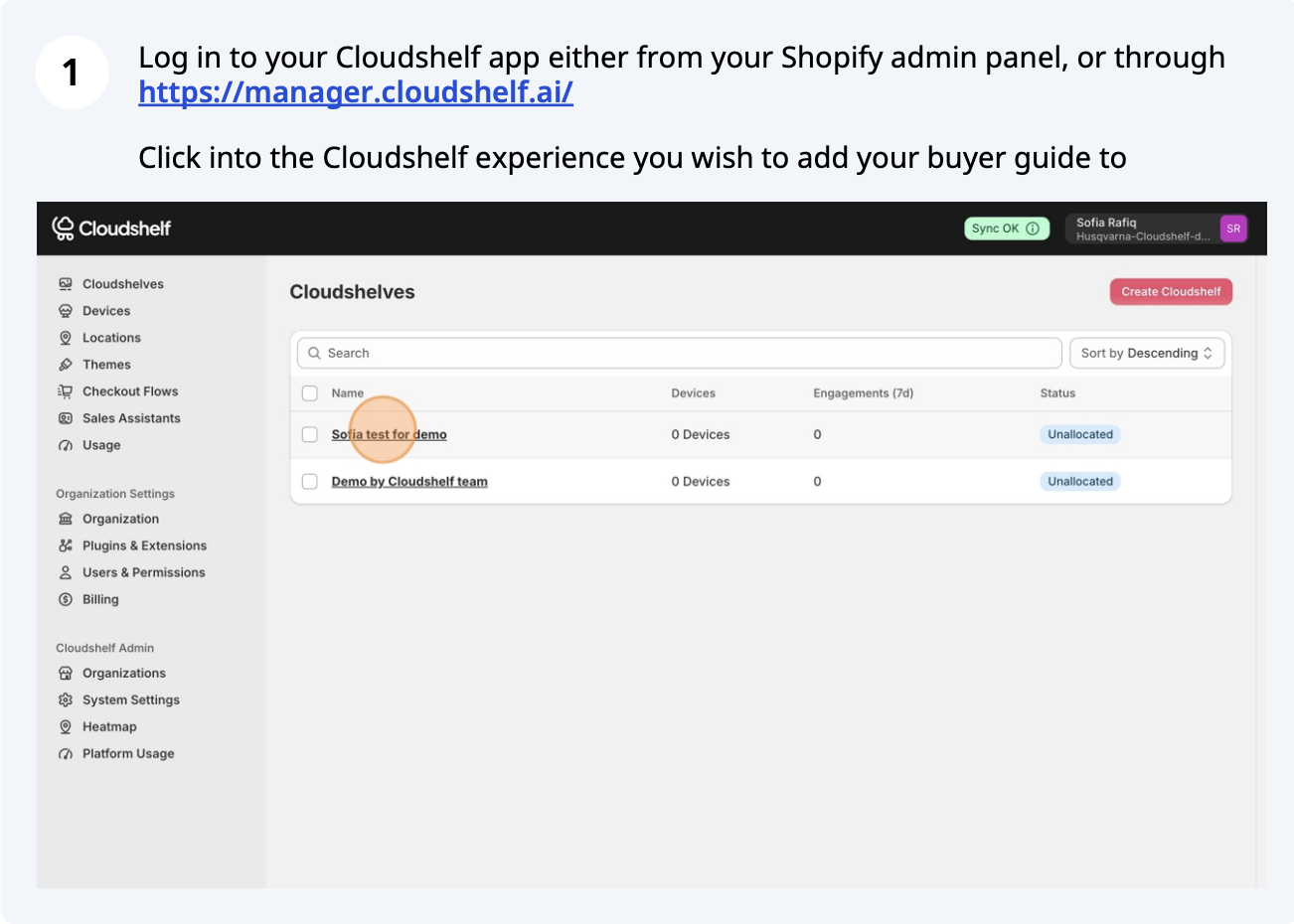Click the Locations pin icon

(66, 338)
